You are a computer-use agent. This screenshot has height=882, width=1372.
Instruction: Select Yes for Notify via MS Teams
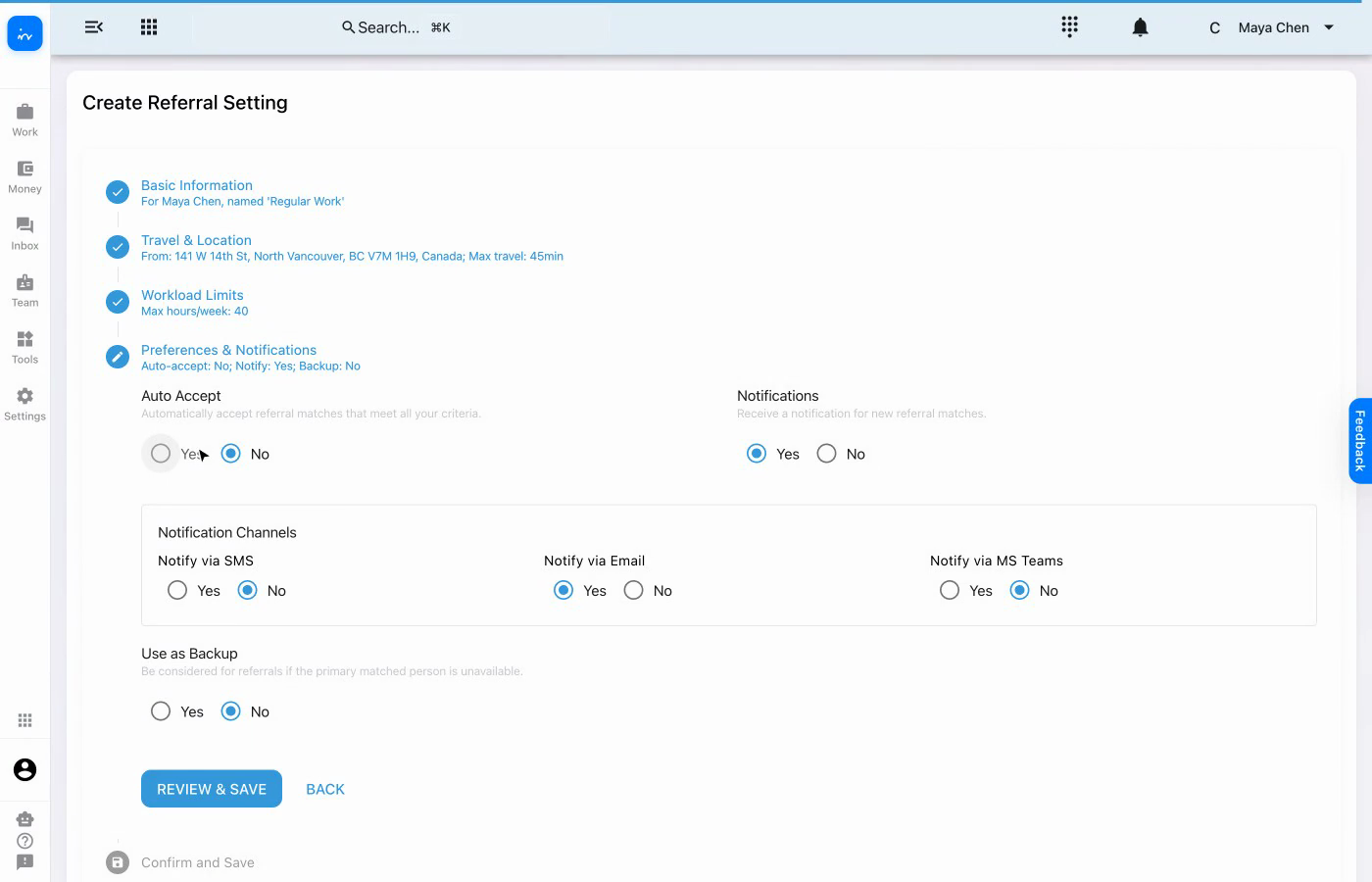pyautogui.click(x=950, y=591)
